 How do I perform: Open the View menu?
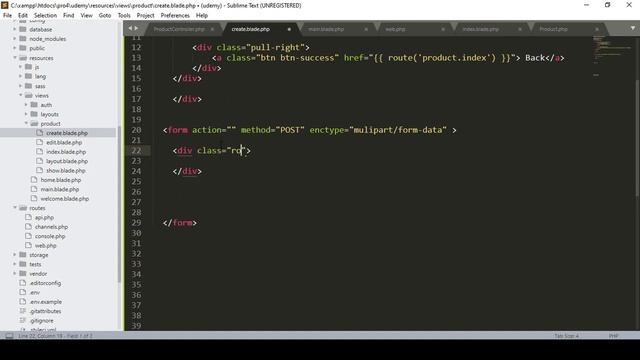(87, 15)
